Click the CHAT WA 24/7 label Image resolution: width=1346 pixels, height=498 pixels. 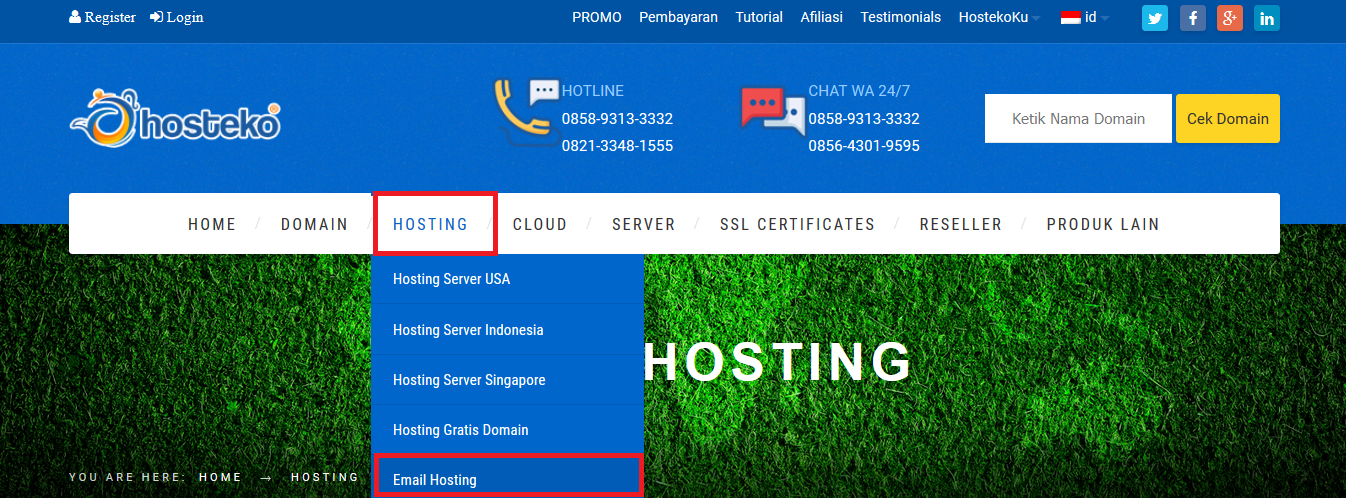click(x=859, y=90)
